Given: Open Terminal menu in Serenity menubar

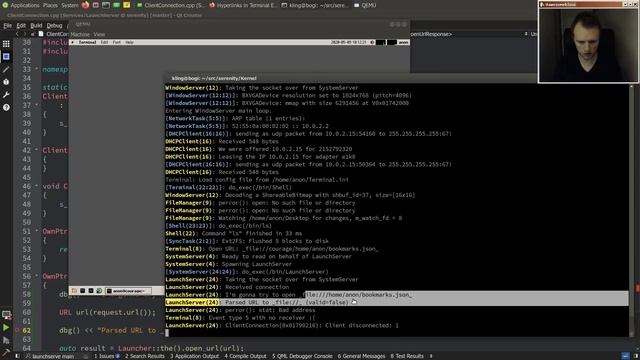Looking at the screenshot, I should (87, 42).
